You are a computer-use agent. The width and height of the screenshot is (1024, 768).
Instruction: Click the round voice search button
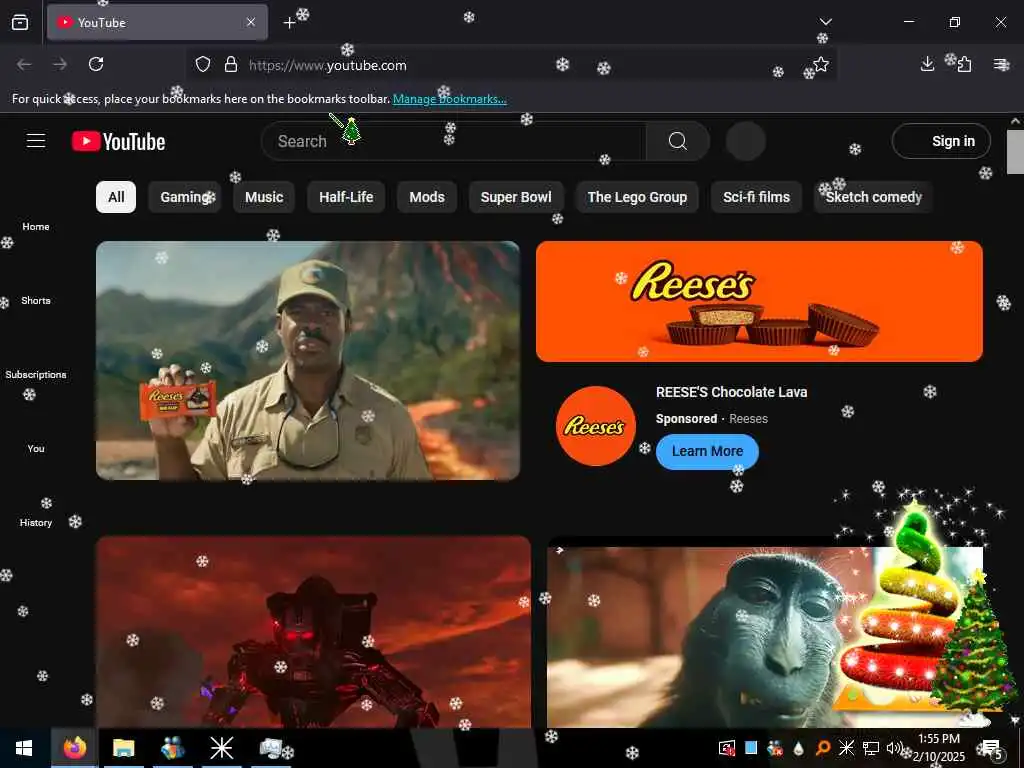tap(745, 141)
